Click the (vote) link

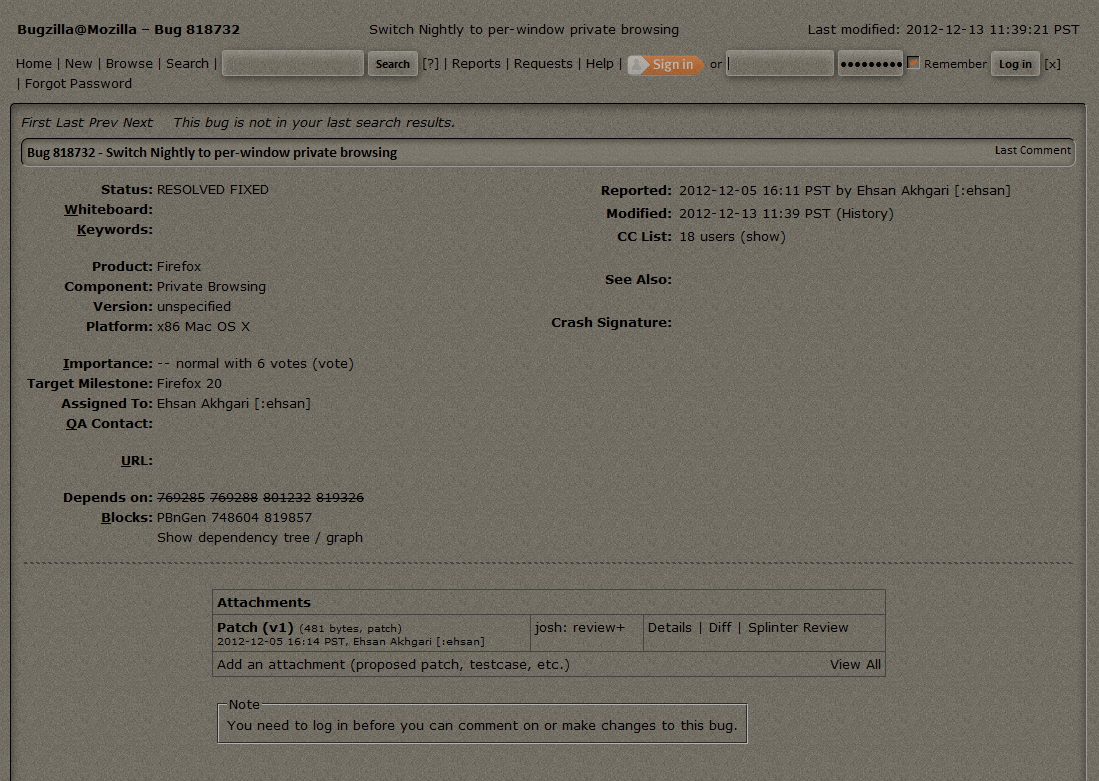(x=333, y=363)
